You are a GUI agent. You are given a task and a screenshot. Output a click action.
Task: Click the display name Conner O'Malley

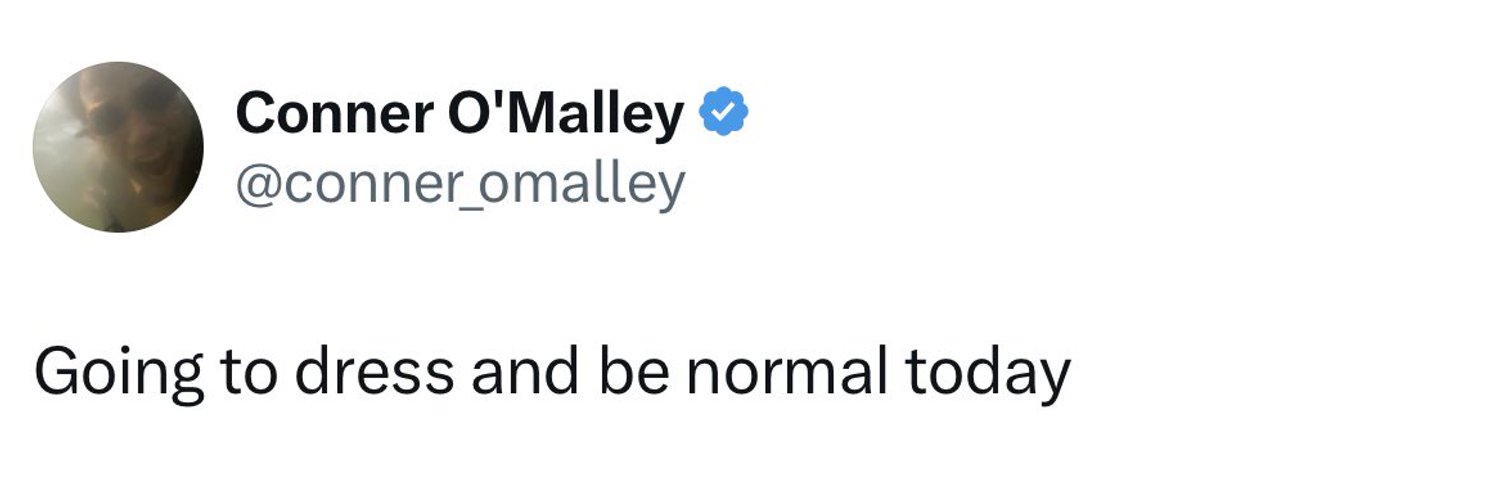pos(460,113)
